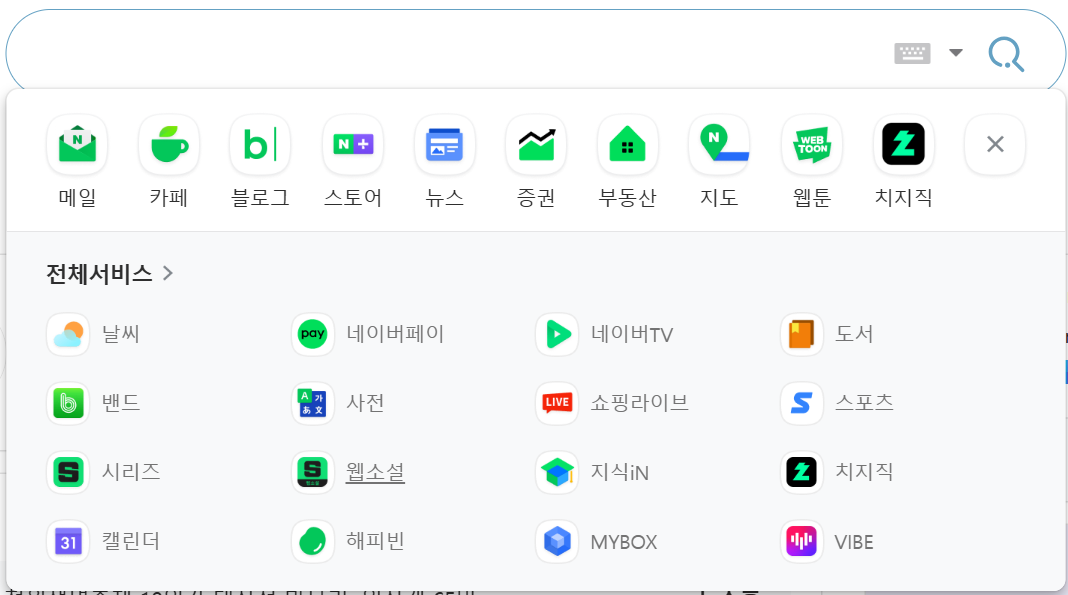Click the Naver TV play icon

click(x=557, y=334)
